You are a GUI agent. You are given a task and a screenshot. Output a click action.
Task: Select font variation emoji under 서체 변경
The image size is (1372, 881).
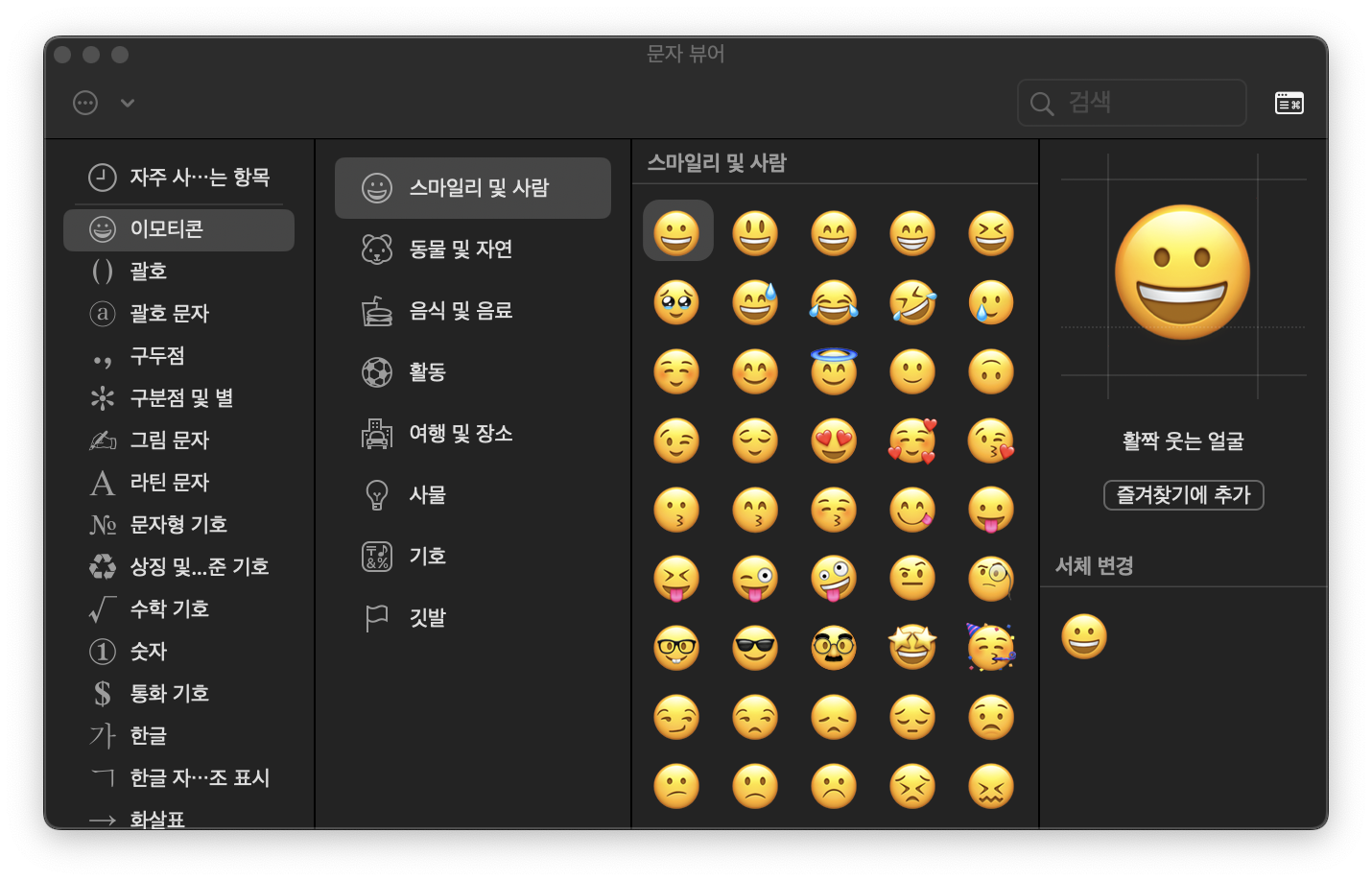[x=1084, y=636]
